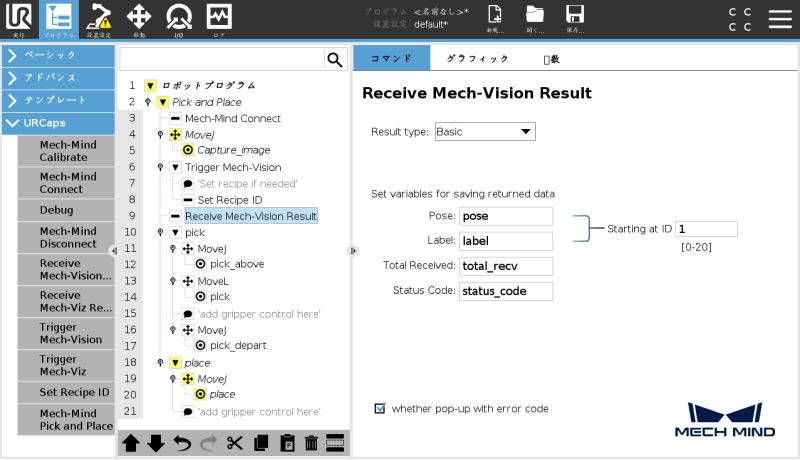Edit the Total Received variable field
The image size is (800, 460).
tap(506, 266)
